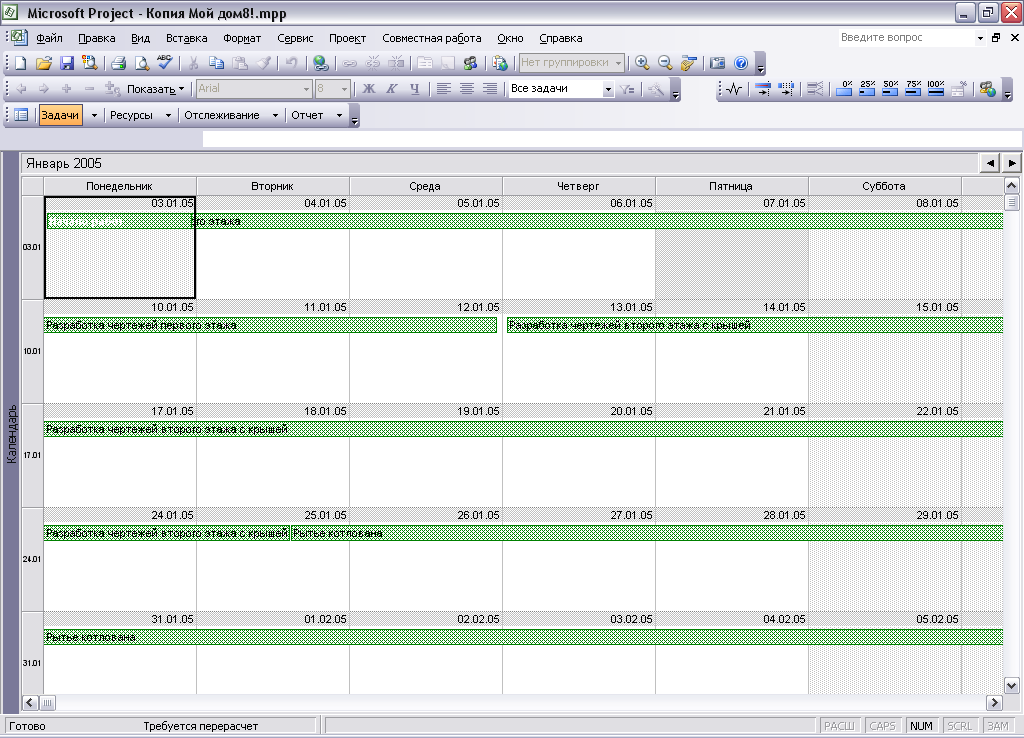This screenshot has width=1024, height=738.
Task: Open the Arial font dropdown
Action: 306,89
